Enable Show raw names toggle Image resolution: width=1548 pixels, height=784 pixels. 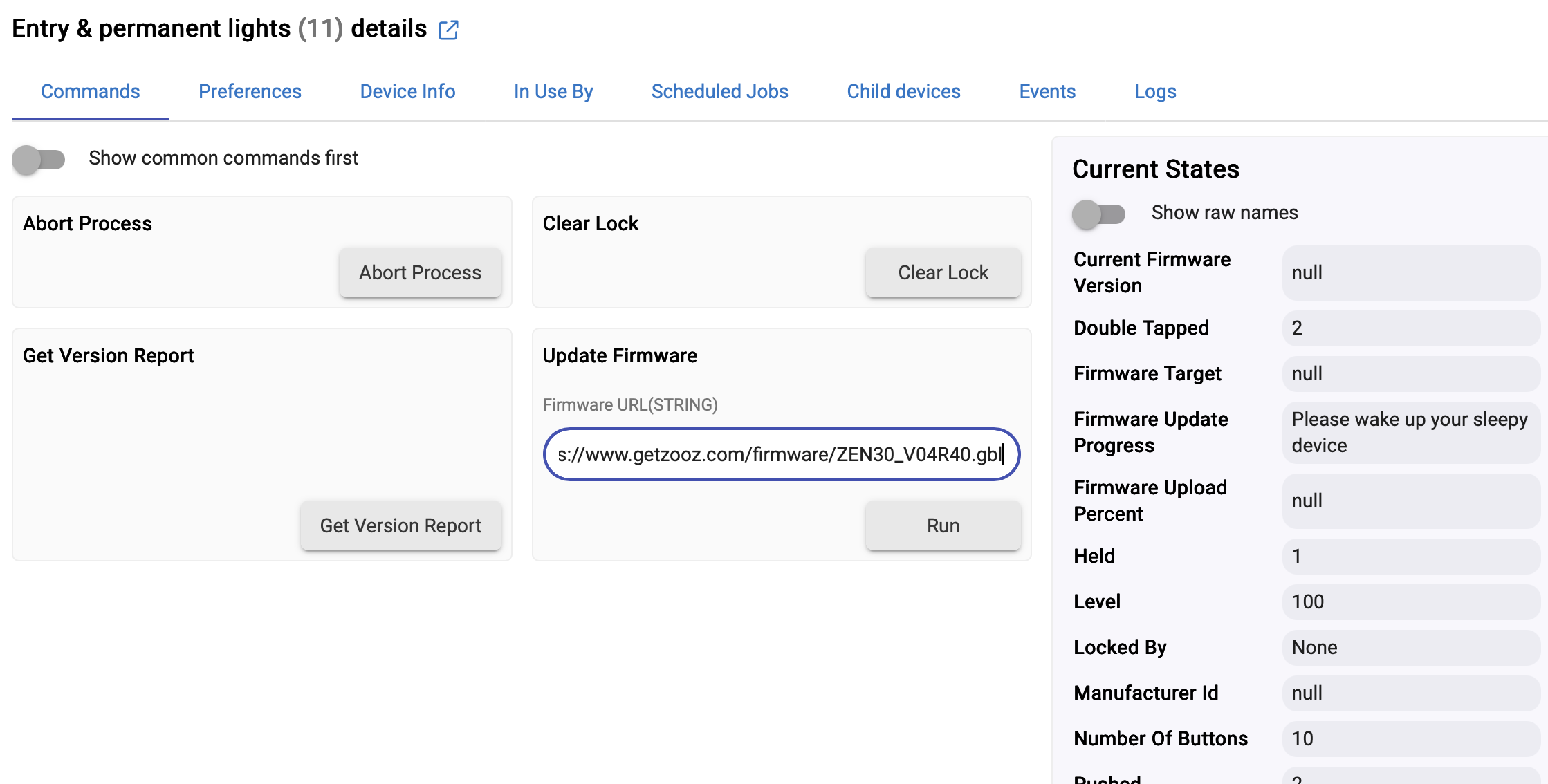[x=1098, y=214]
